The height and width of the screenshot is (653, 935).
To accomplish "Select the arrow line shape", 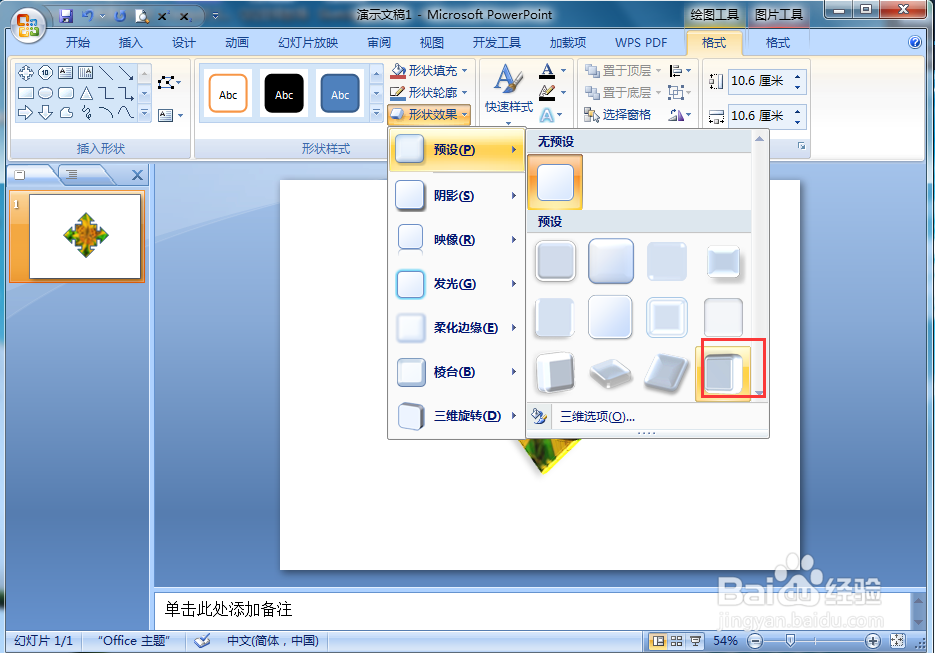I will [x=126, y=73].
